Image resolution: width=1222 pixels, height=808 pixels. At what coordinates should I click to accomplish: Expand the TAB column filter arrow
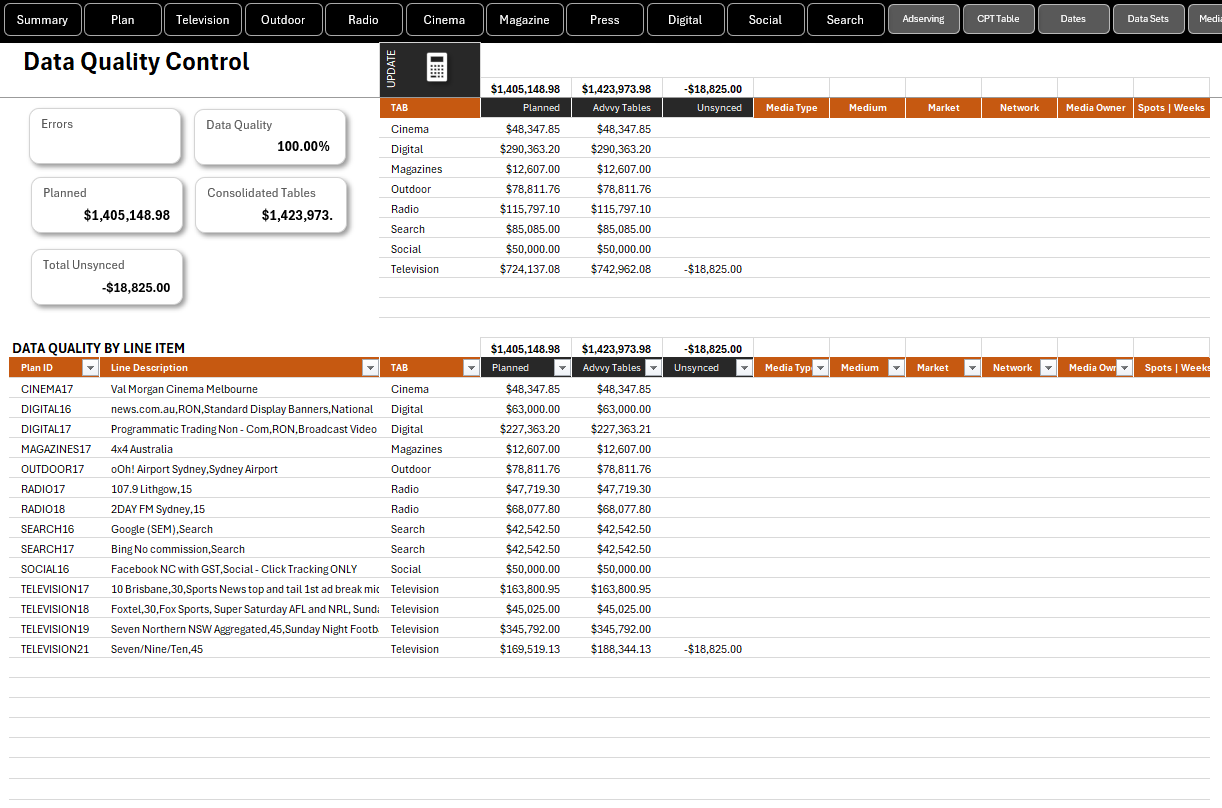(471, 368)
